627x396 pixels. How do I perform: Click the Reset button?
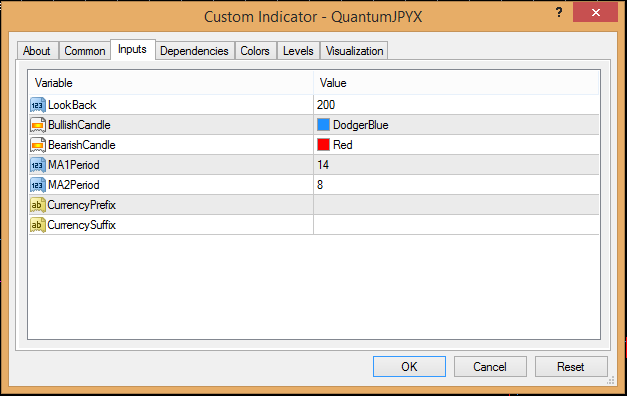[571, 366]
